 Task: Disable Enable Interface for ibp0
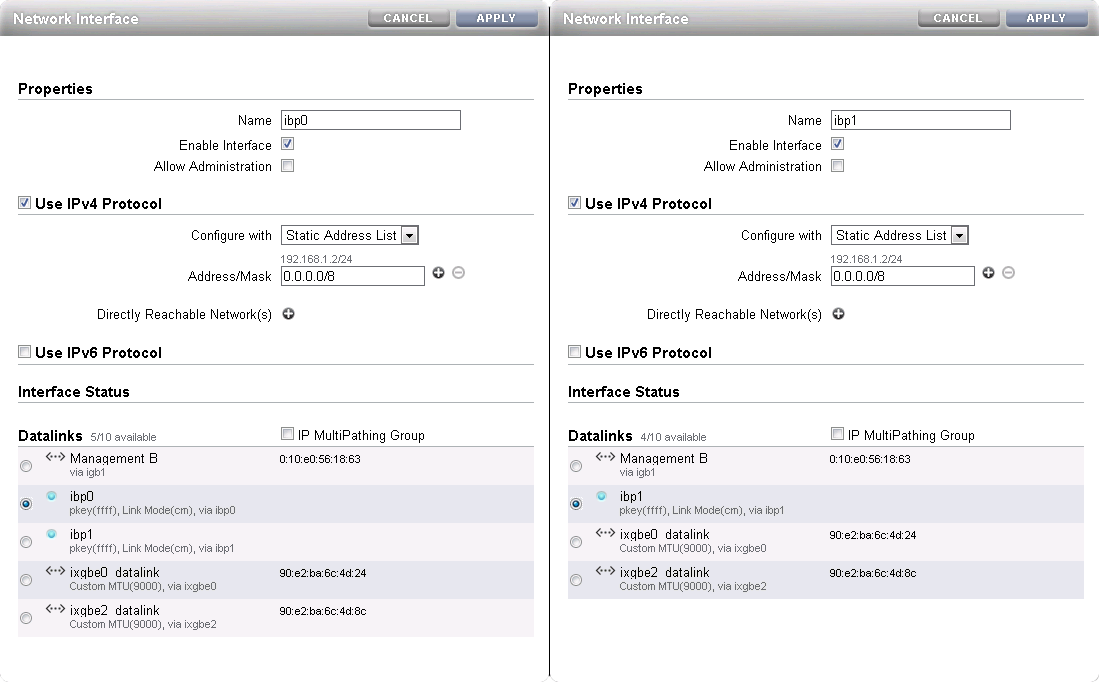287,144
